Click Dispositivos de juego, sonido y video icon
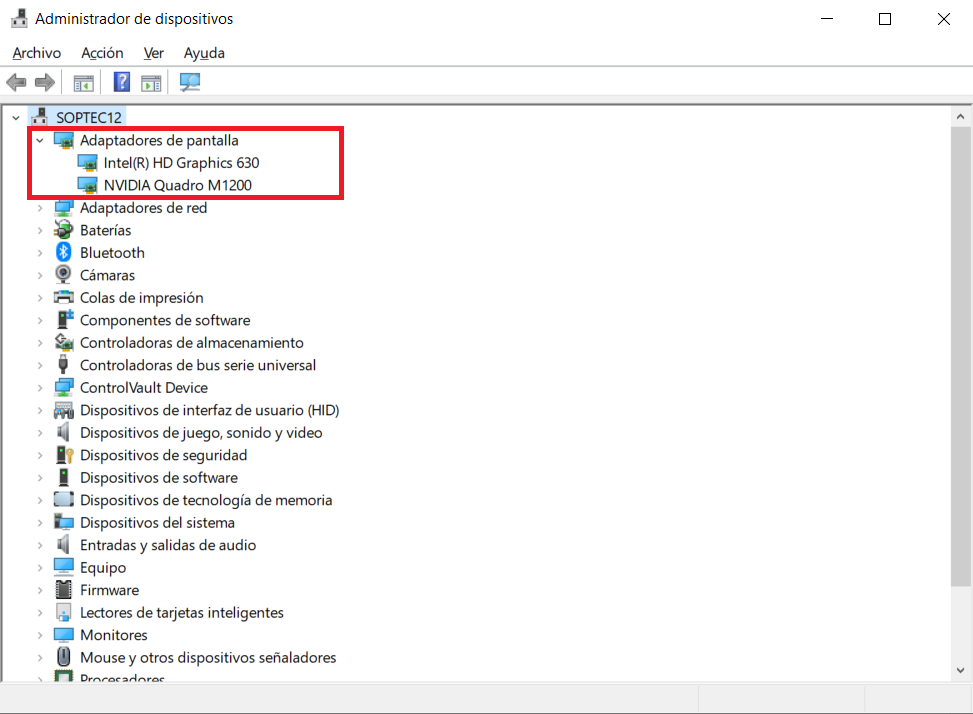 (63, 432)
